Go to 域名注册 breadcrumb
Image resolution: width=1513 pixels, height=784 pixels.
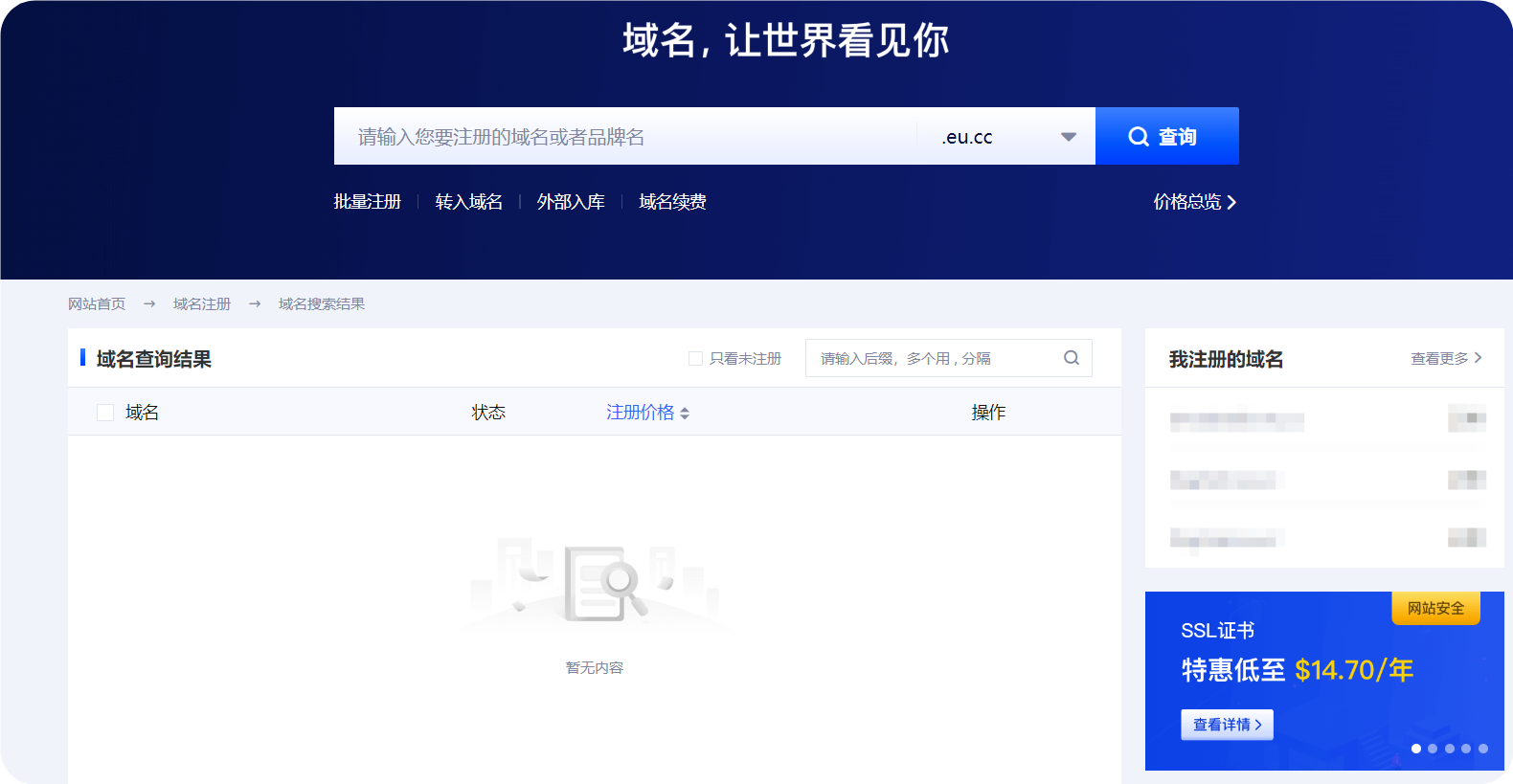pyautogui.click(x=202, y=303)
